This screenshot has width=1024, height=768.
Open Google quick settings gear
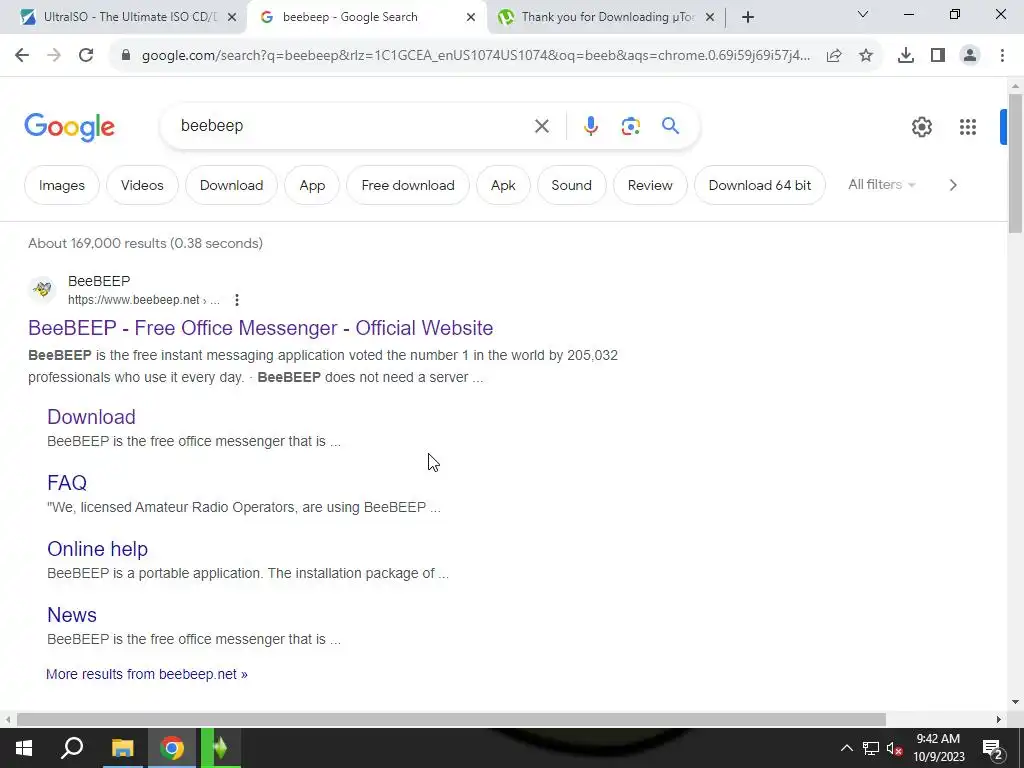[x=921, y=127]
